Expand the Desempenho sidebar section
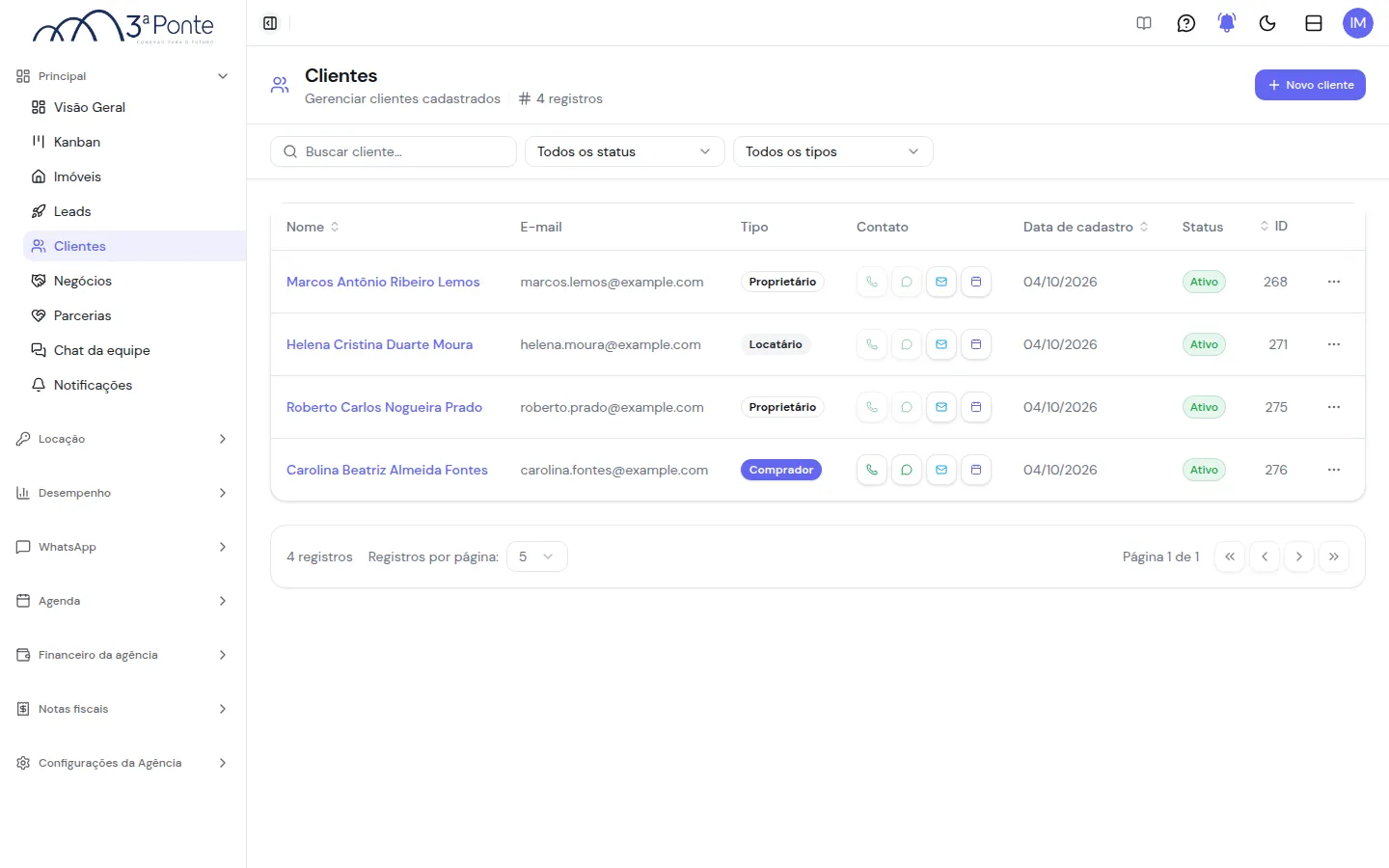This screenshot has width=1389, height=868. [123, 493]
